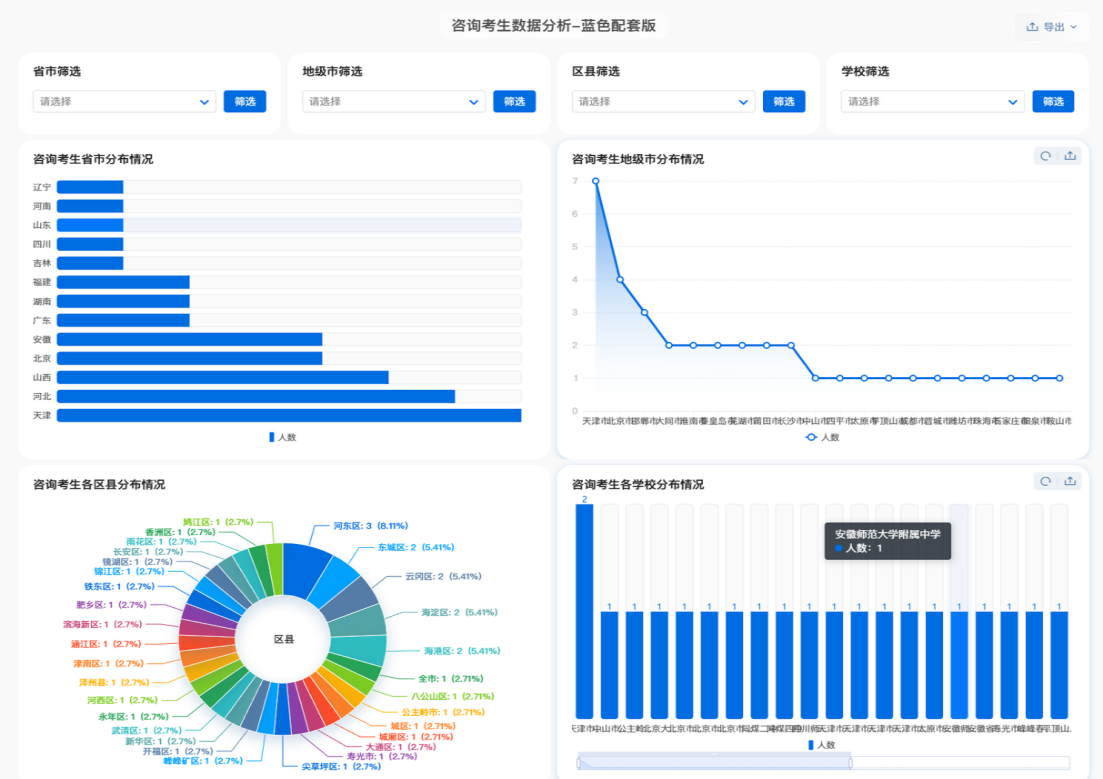This screenshot has height=779, width=1103.
Task: Click export icon on 各学校分布 chart
Action: (x=1070, y=482)
